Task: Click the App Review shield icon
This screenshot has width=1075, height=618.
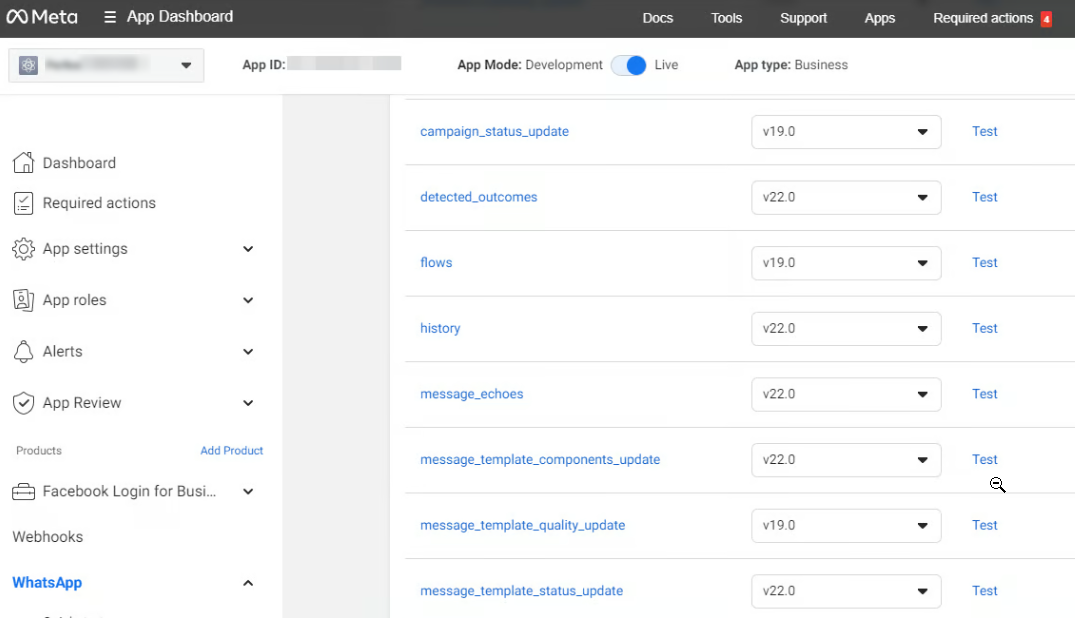Action: pyautogui.click(x=23, y=403)
